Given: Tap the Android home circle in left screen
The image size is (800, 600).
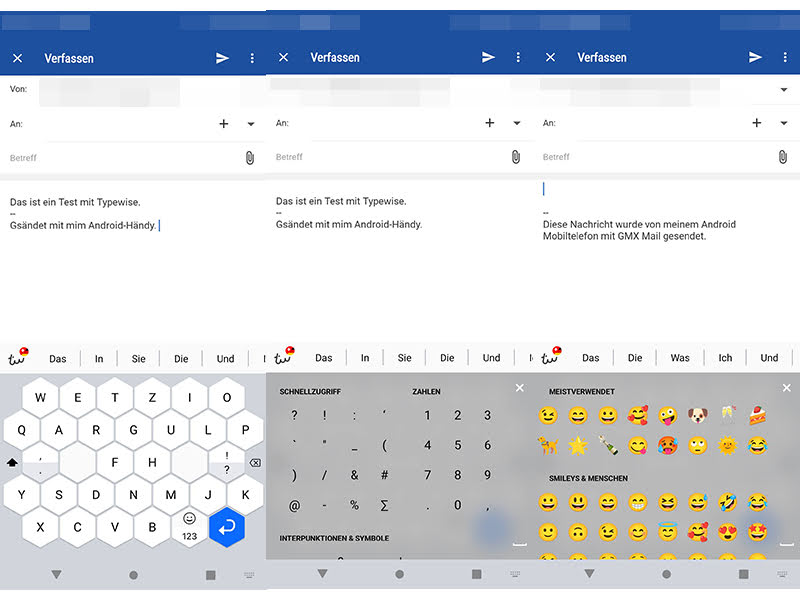Looking at the screenshot, I should 134,575.
